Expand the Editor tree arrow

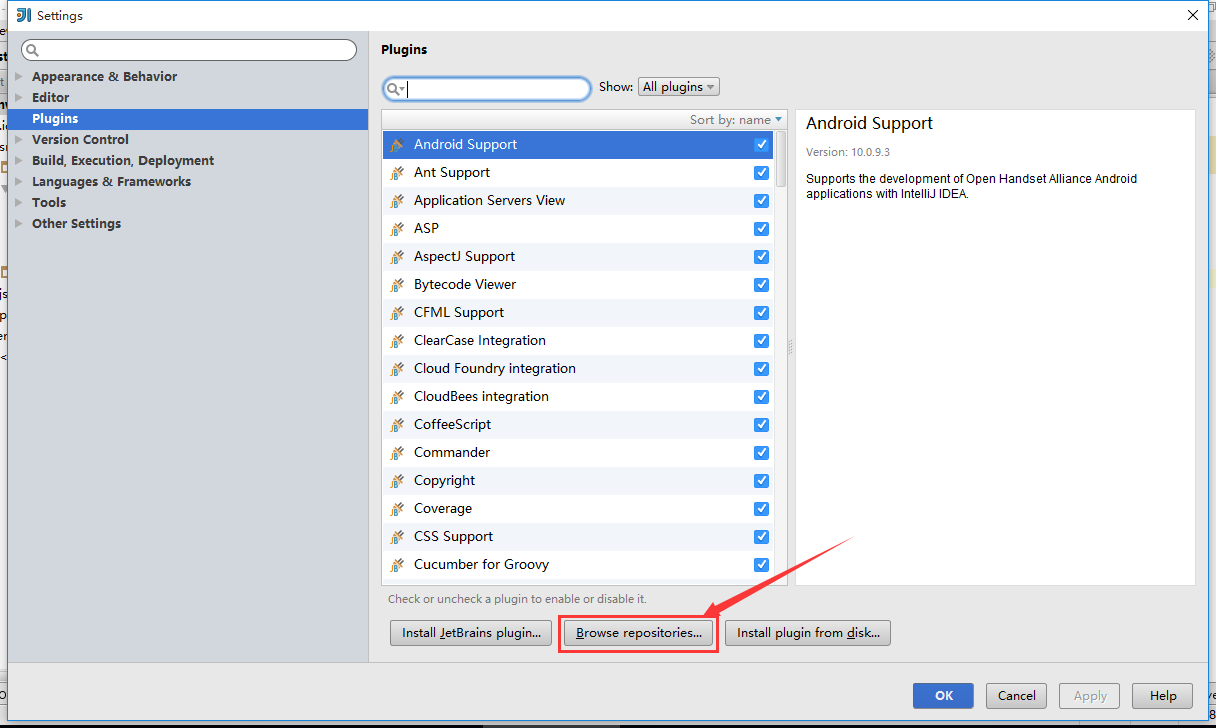(18, 98)
